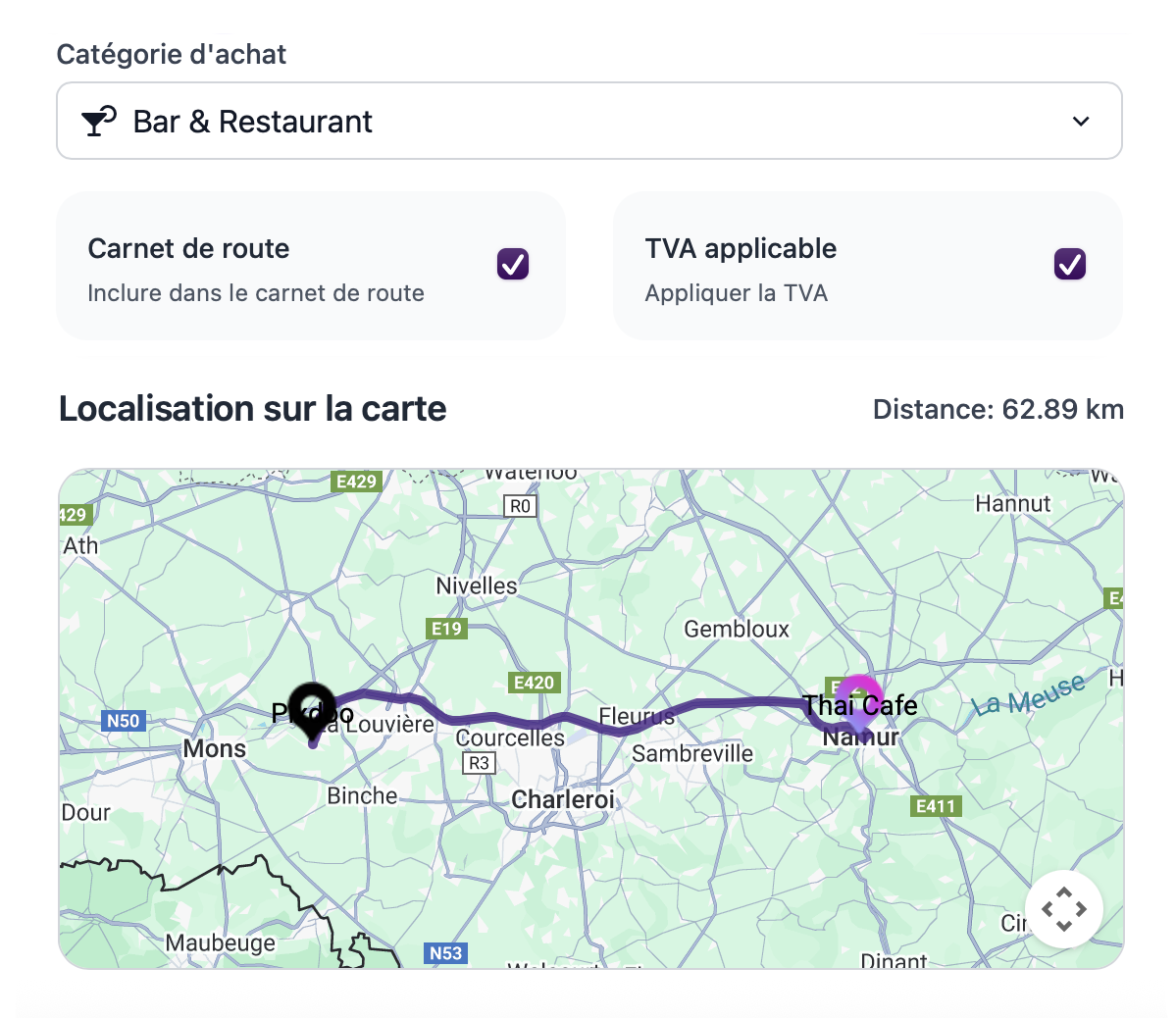The image size is (1176, 1018).
Task: Click the Thai Cafe label on the map
Action: (860, 704)
